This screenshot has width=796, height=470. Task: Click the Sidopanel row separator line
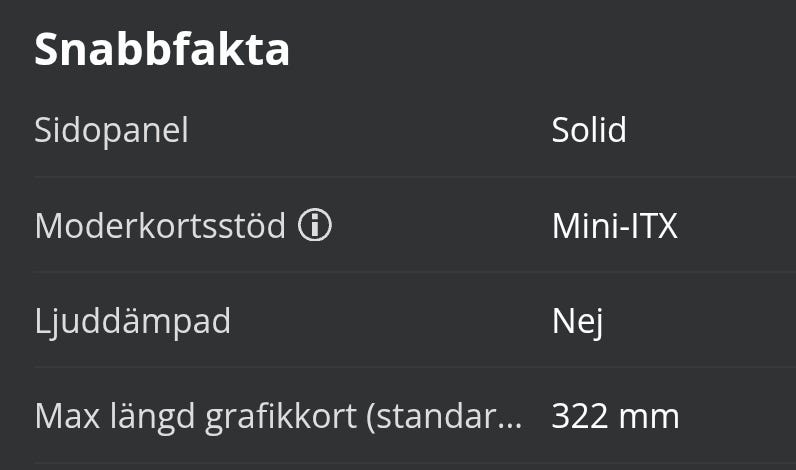[415, 177]
